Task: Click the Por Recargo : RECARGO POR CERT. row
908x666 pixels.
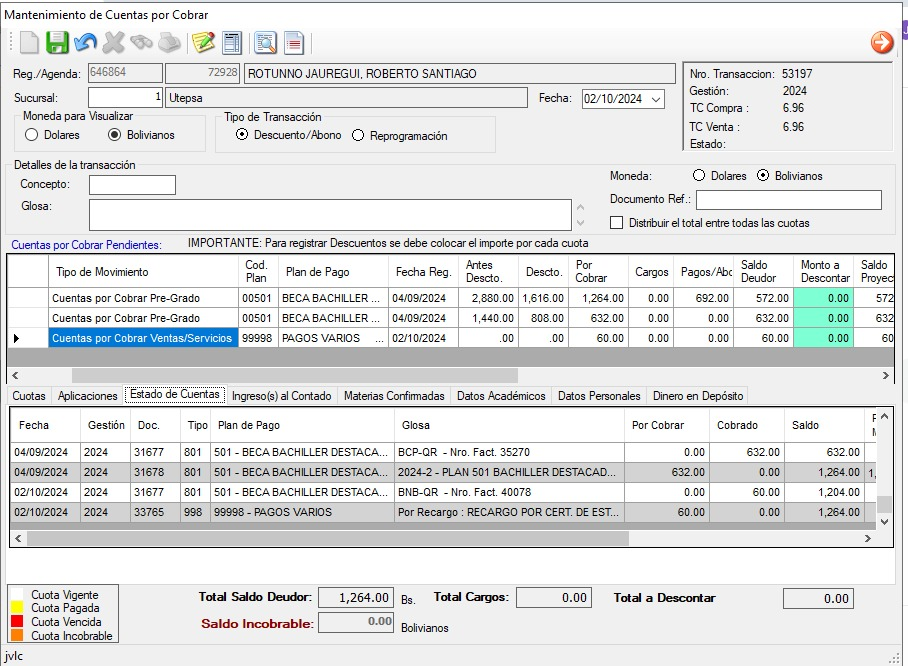Action: [442, 513]
